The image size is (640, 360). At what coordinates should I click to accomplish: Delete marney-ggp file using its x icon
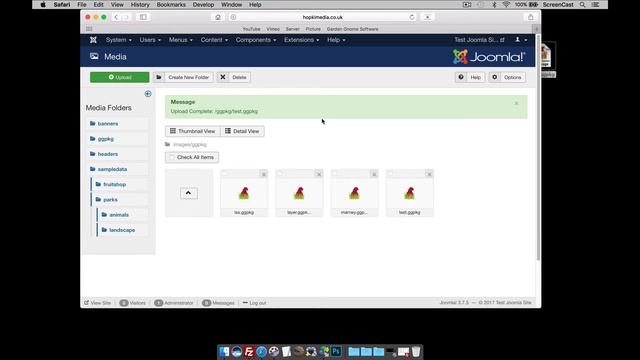(374, 174)
